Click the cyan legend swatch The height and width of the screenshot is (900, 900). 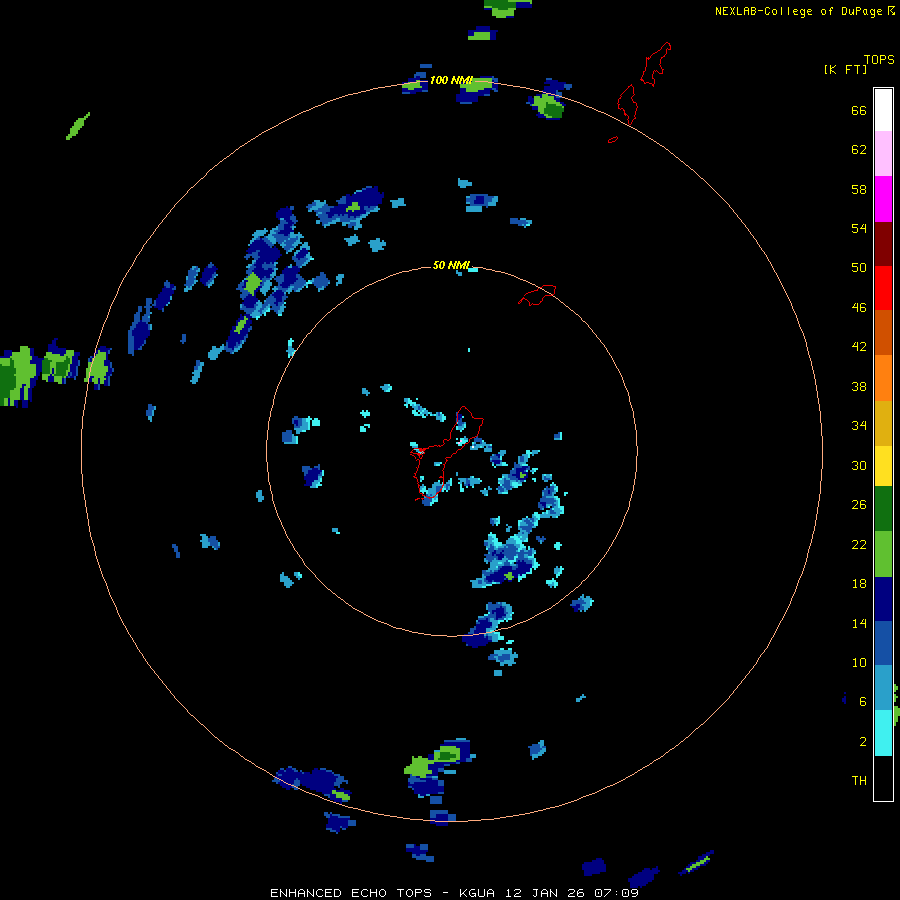coord(883,733)
